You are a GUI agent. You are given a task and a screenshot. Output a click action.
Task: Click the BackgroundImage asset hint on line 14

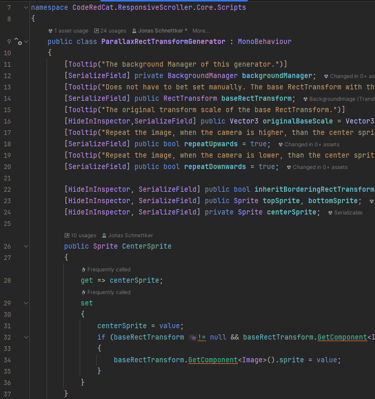point(339,99)
